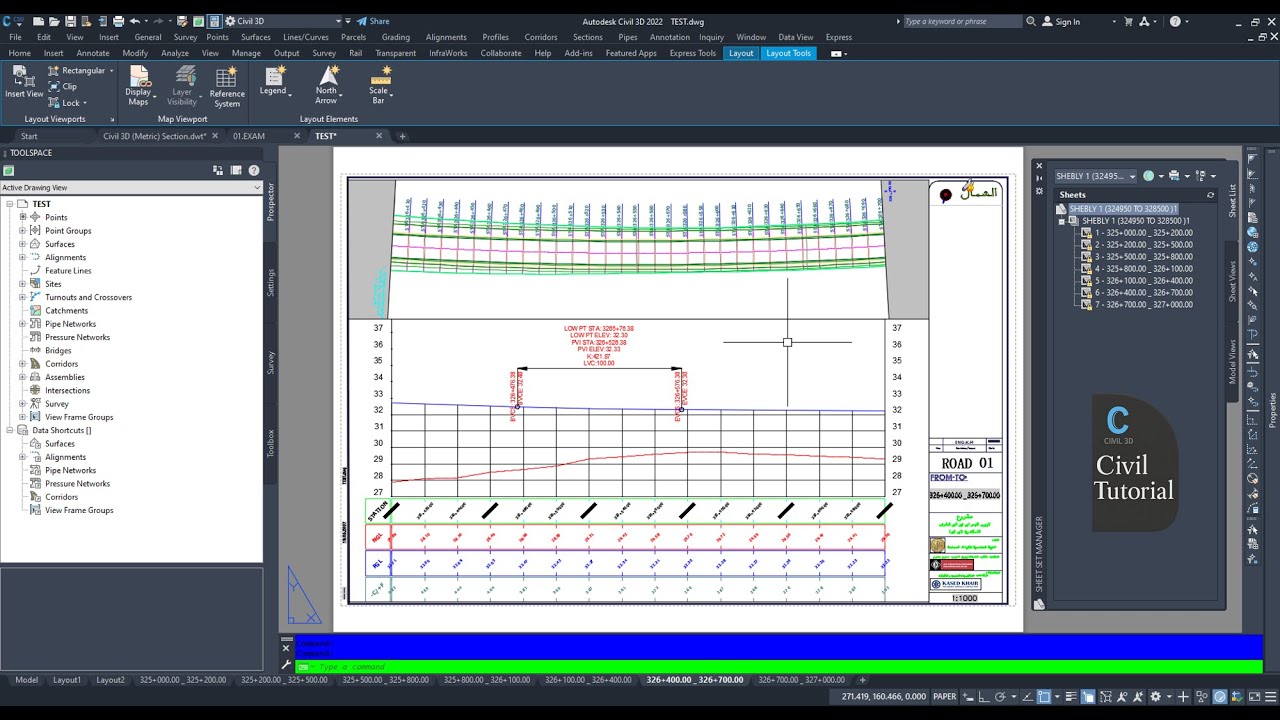
Task: Select sheet 3 - 325+500.00 _ 325+800.00
Action: 1143,257
